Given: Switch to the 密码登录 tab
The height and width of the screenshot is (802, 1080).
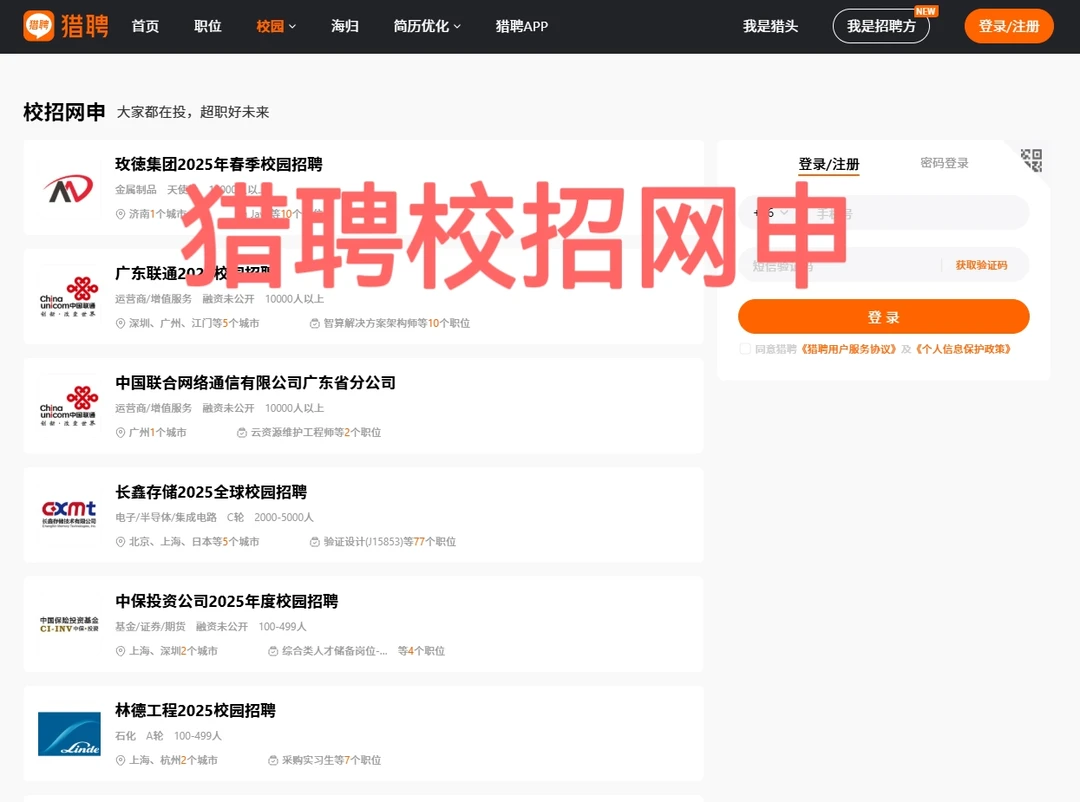Looking at the screenshot, I should pyautogui.click(x=944, y=163).
